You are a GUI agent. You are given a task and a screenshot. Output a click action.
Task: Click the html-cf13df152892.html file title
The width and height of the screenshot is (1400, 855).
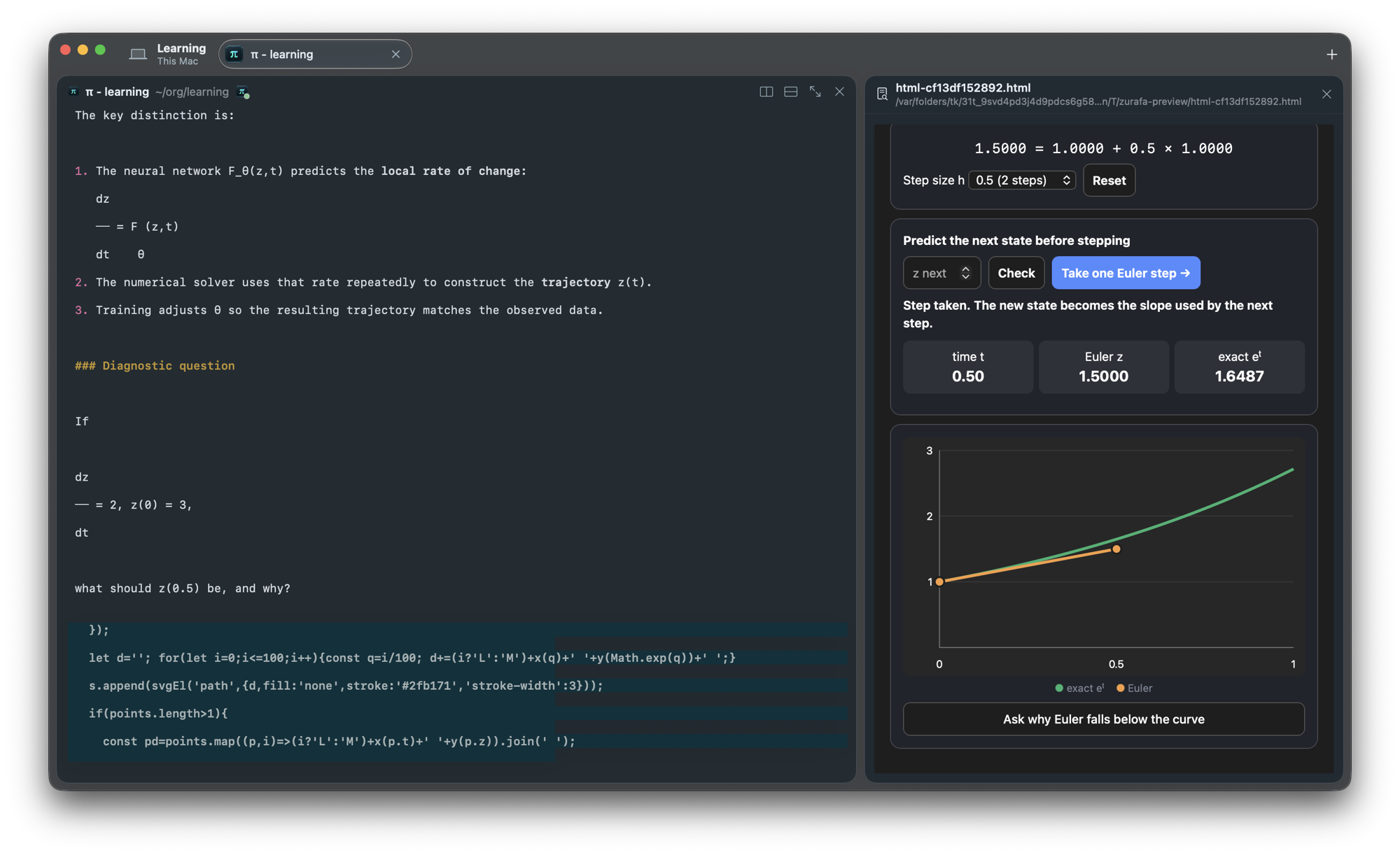(963, 87)
